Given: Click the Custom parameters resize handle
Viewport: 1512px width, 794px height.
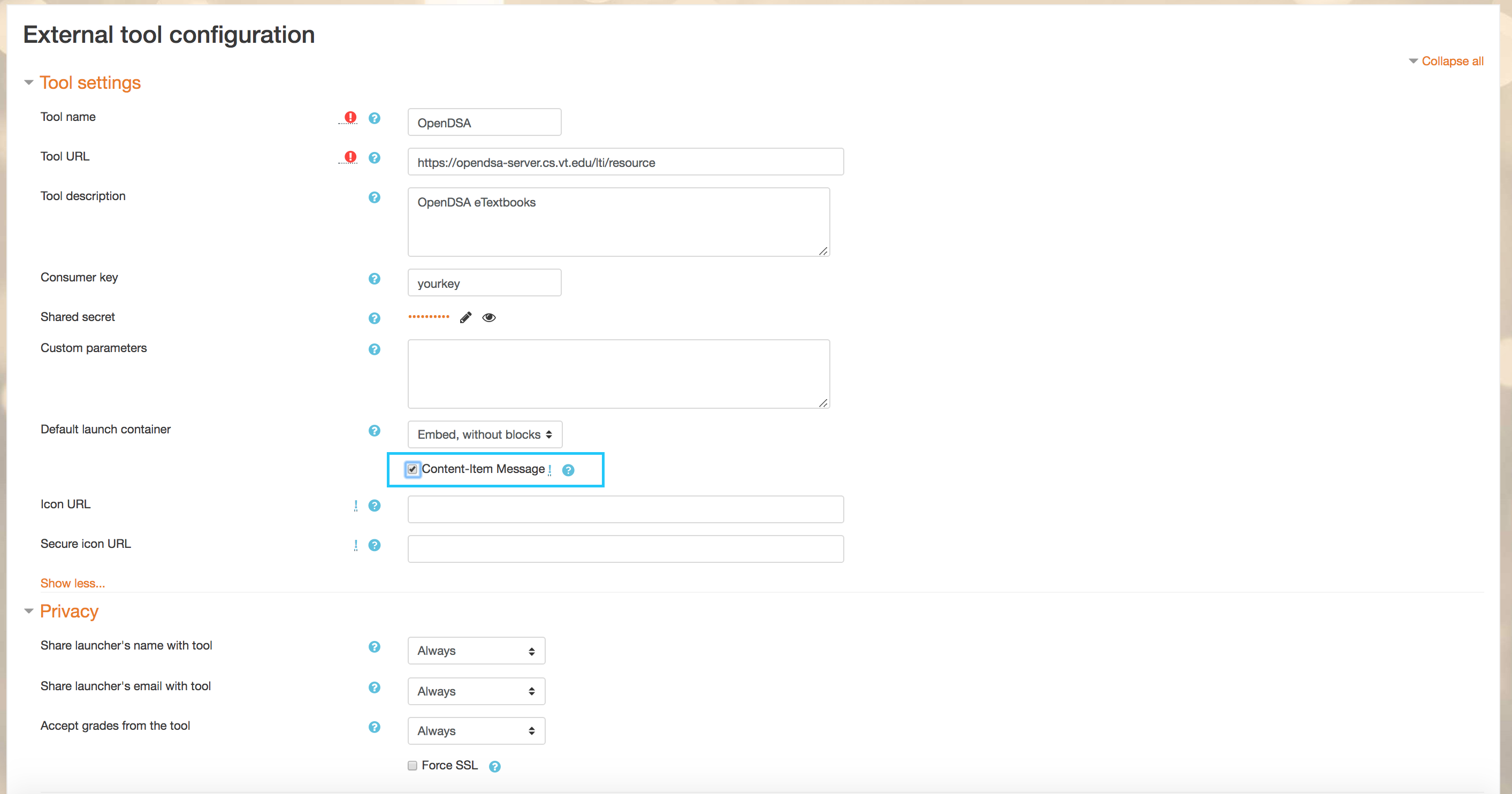Looking at the screenshot, I should click(x=823, y=402).
